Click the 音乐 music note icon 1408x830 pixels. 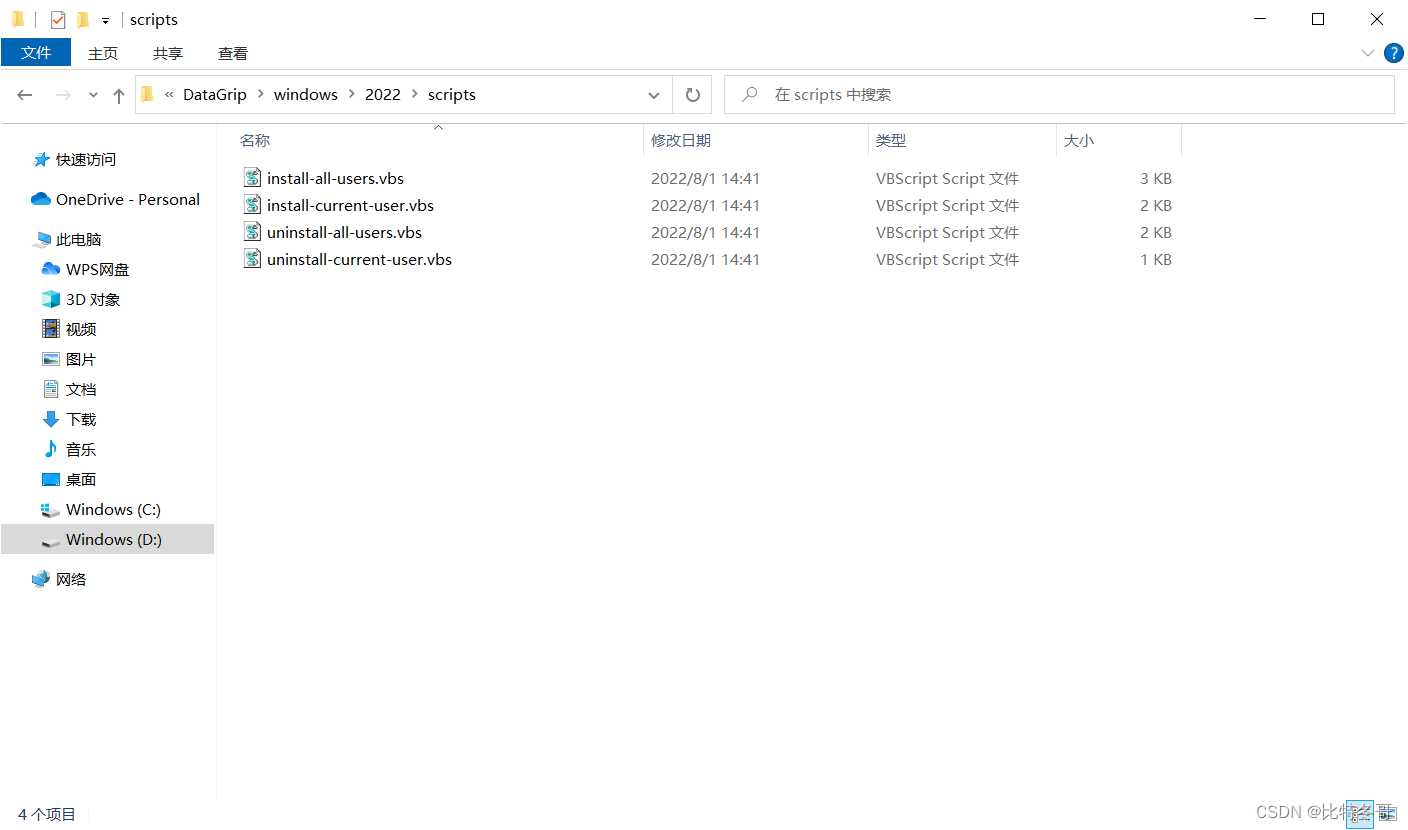(51, 449)
